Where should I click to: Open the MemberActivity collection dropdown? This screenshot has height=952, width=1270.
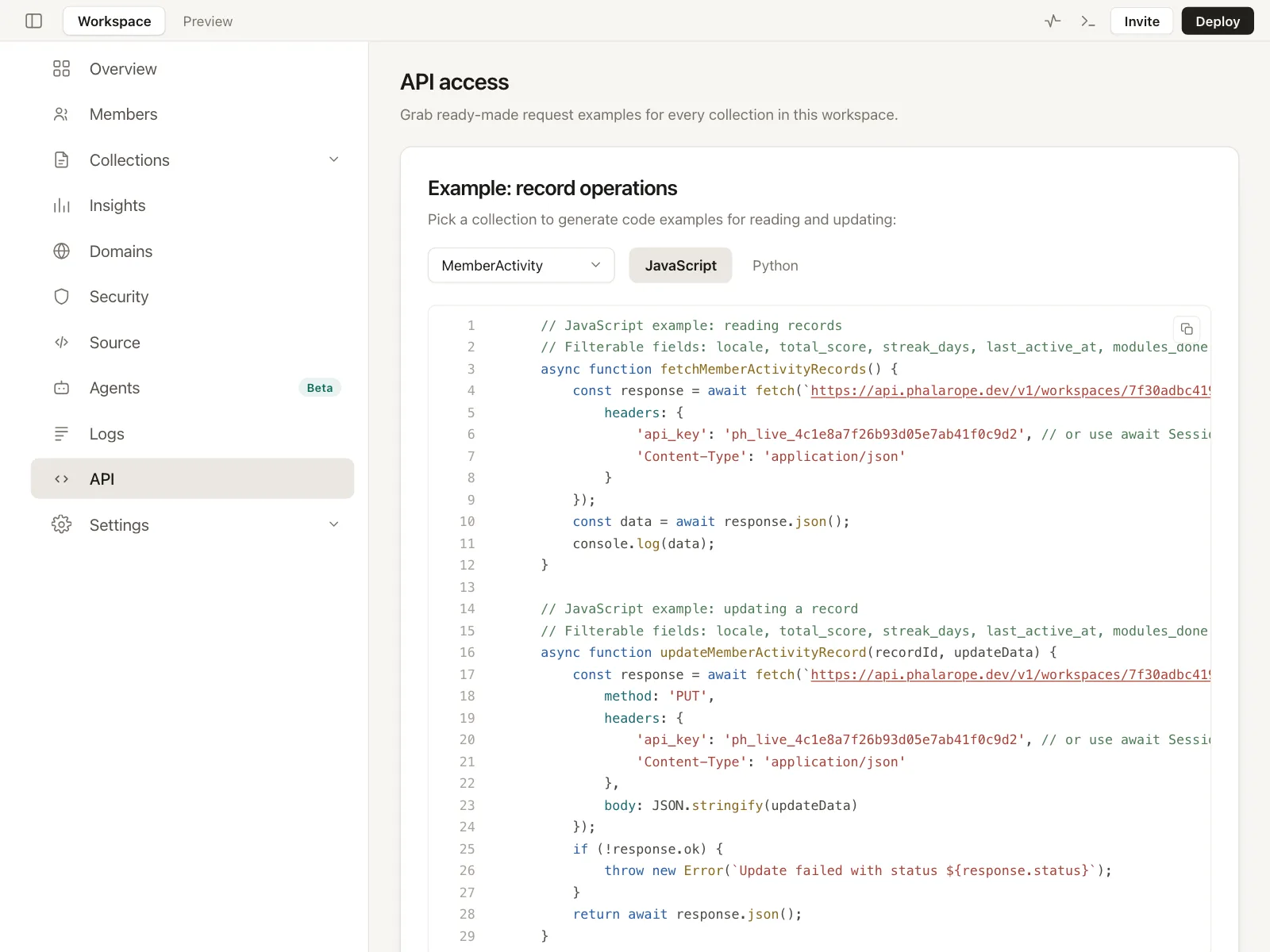click(x=521, y=265)
